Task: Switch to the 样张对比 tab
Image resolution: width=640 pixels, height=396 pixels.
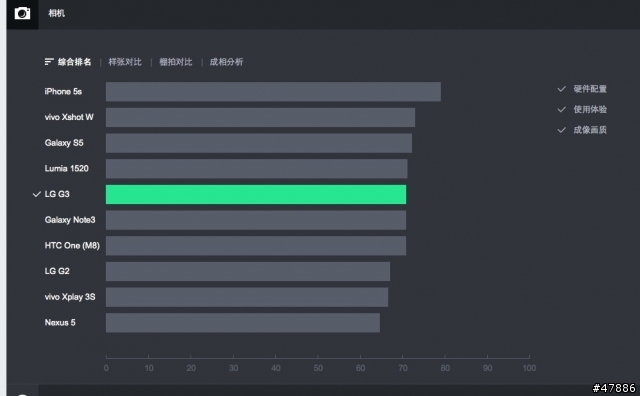Action: click(x=125, y=62)
